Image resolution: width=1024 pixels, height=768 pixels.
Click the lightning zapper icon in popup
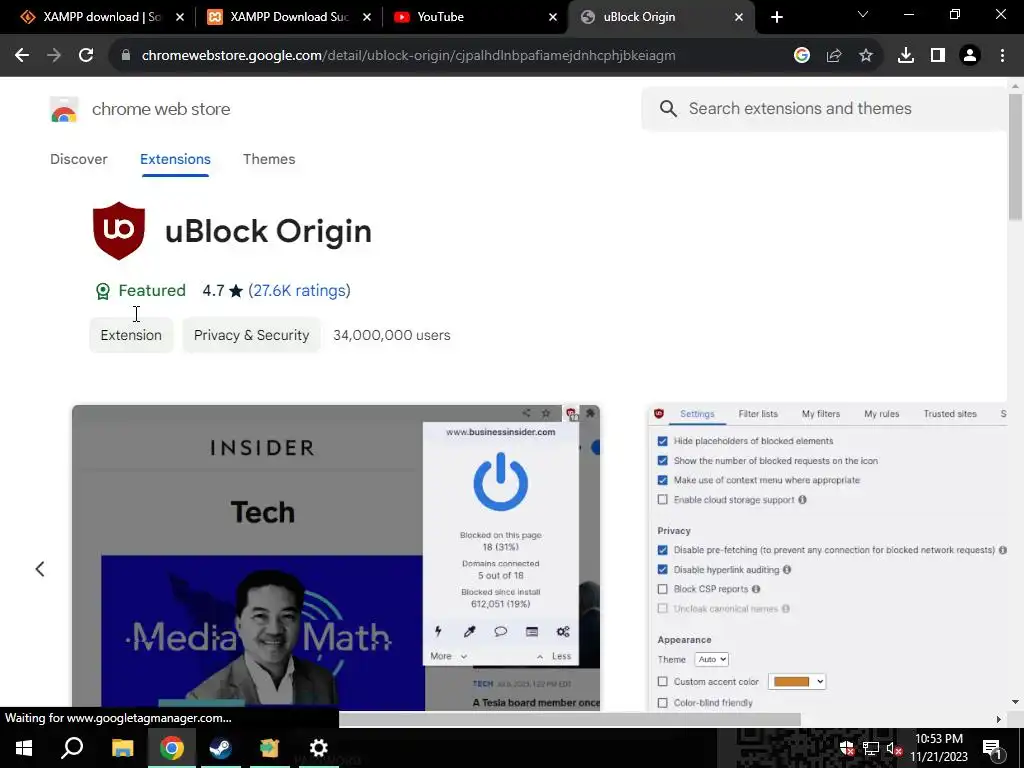(438, 632)
